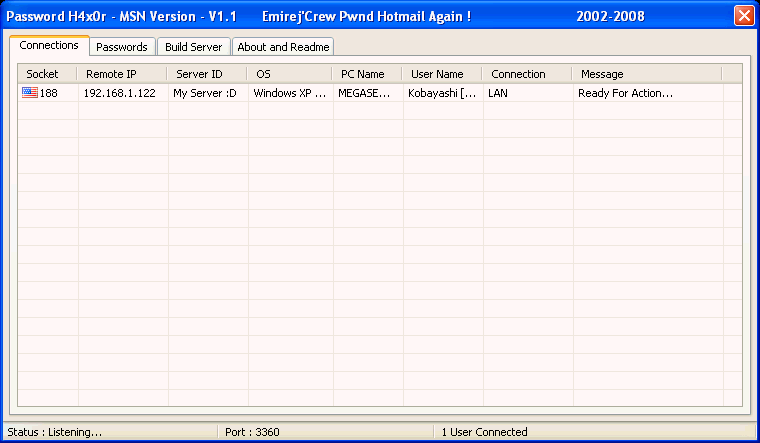Select the row with IP 192.168.1.122
Image resolution: width=760 pixels, height=443 pixels.
click(x=119, y=93)
